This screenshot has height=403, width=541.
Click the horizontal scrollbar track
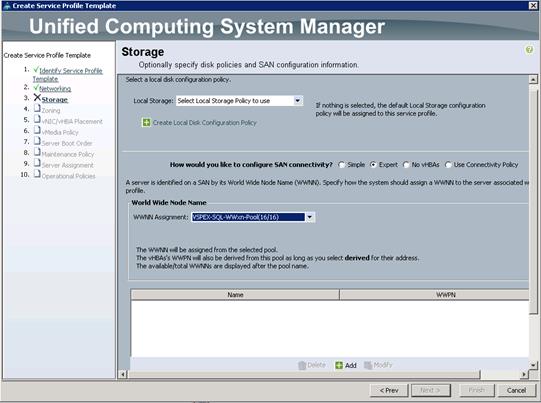500,374
